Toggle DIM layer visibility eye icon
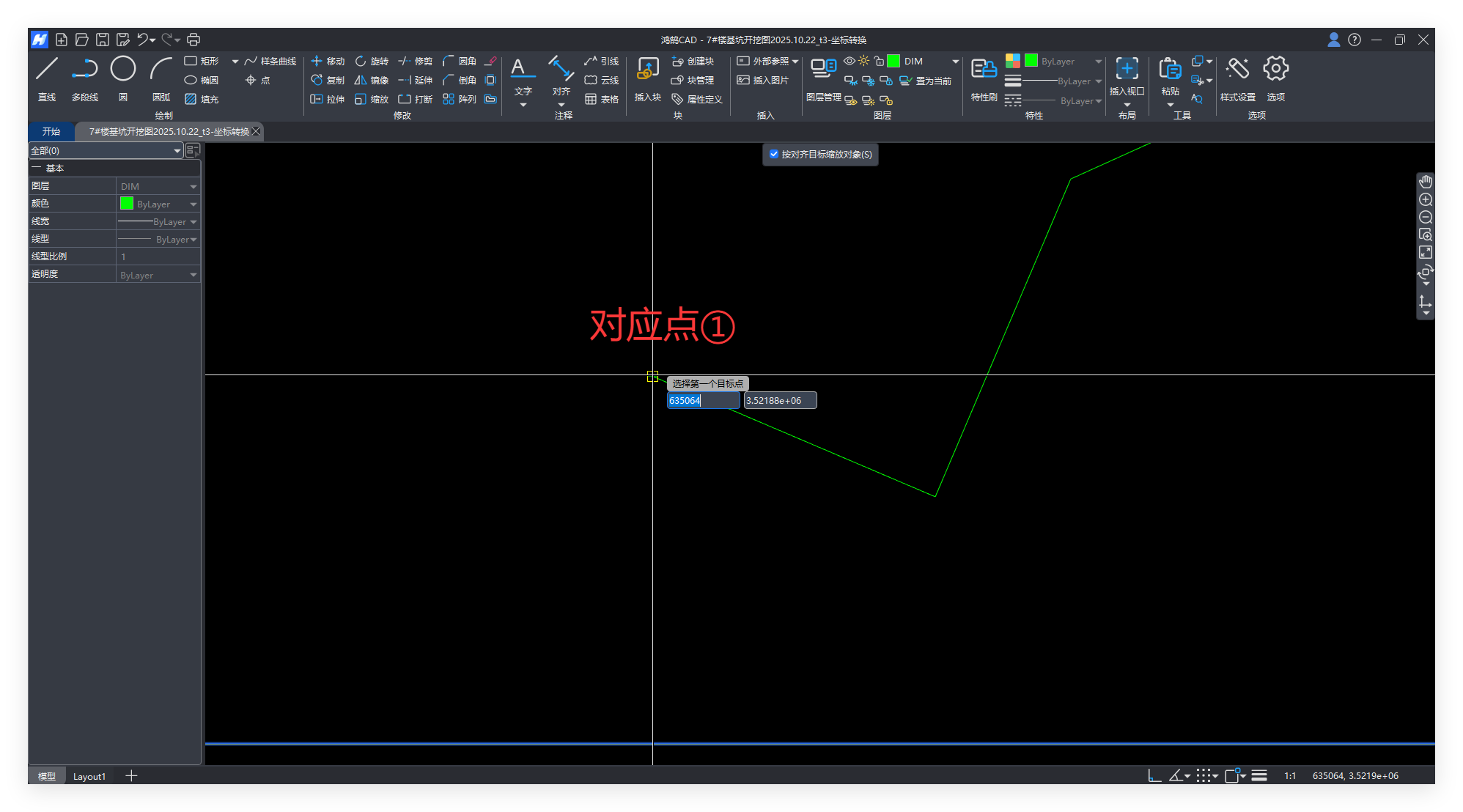This screenshot has width=1463, height=812. pyautogui.click(x=849, y=61)
